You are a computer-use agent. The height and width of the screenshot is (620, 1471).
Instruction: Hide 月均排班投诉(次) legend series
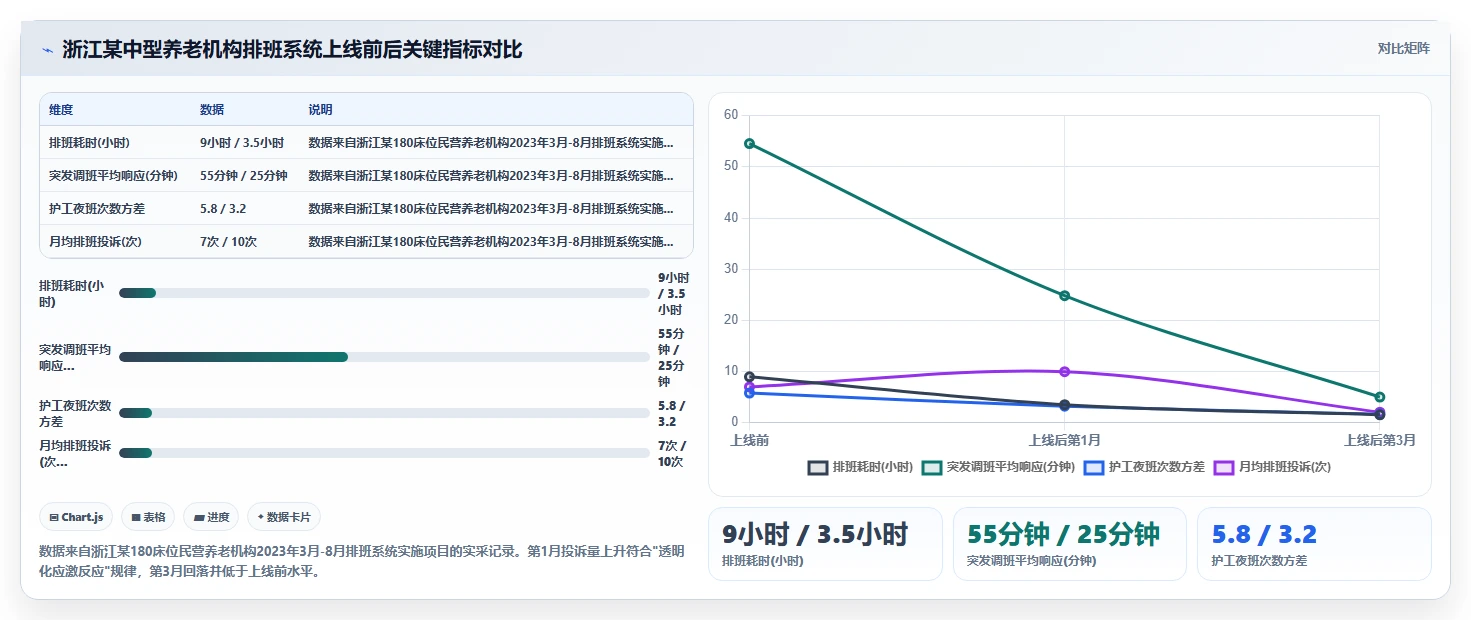pos(1272,467)
